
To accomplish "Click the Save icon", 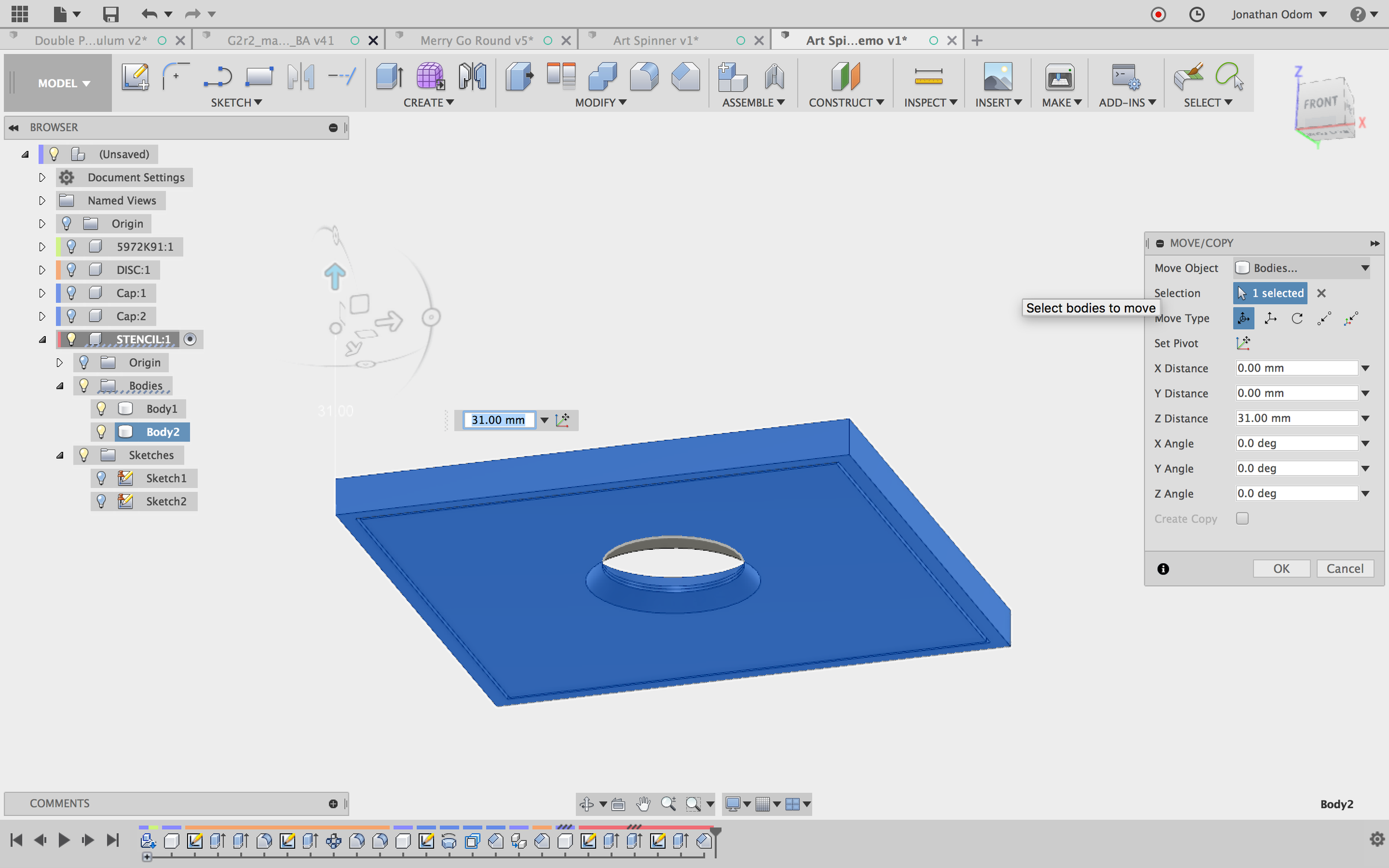I will pos(110,14).
